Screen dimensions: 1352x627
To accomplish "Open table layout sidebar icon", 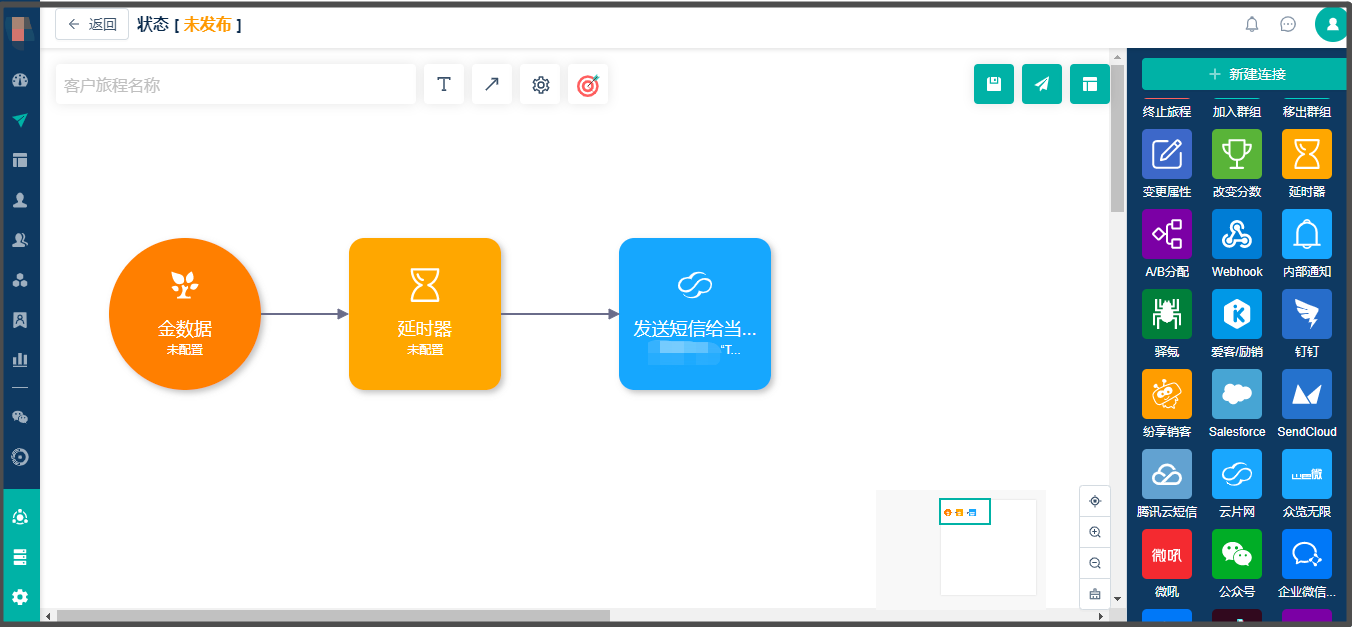I will tap(20, 160).
